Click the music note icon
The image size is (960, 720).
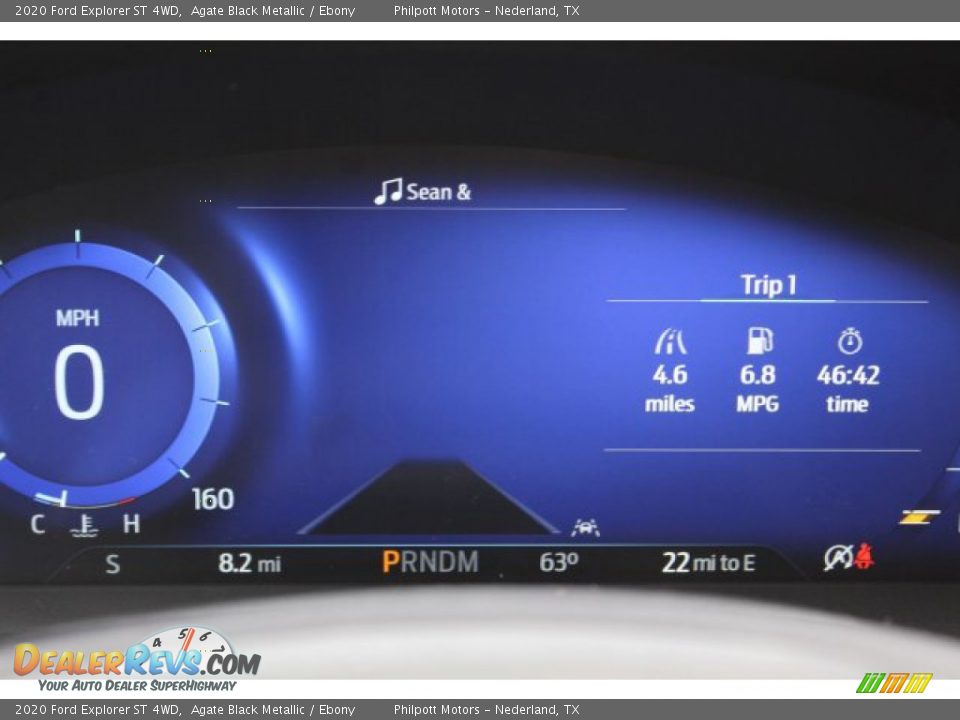coord(388,191)
